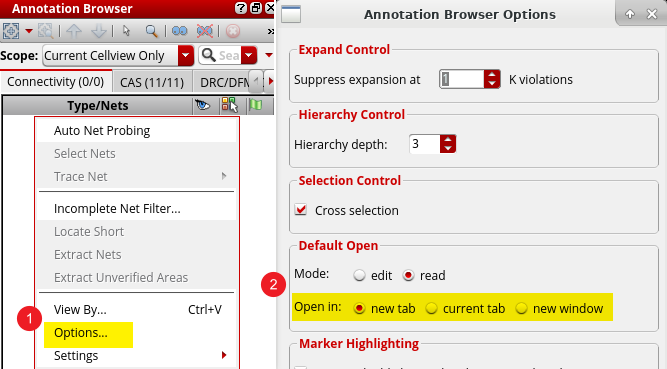Toggle the eye visibility column header

202,105
